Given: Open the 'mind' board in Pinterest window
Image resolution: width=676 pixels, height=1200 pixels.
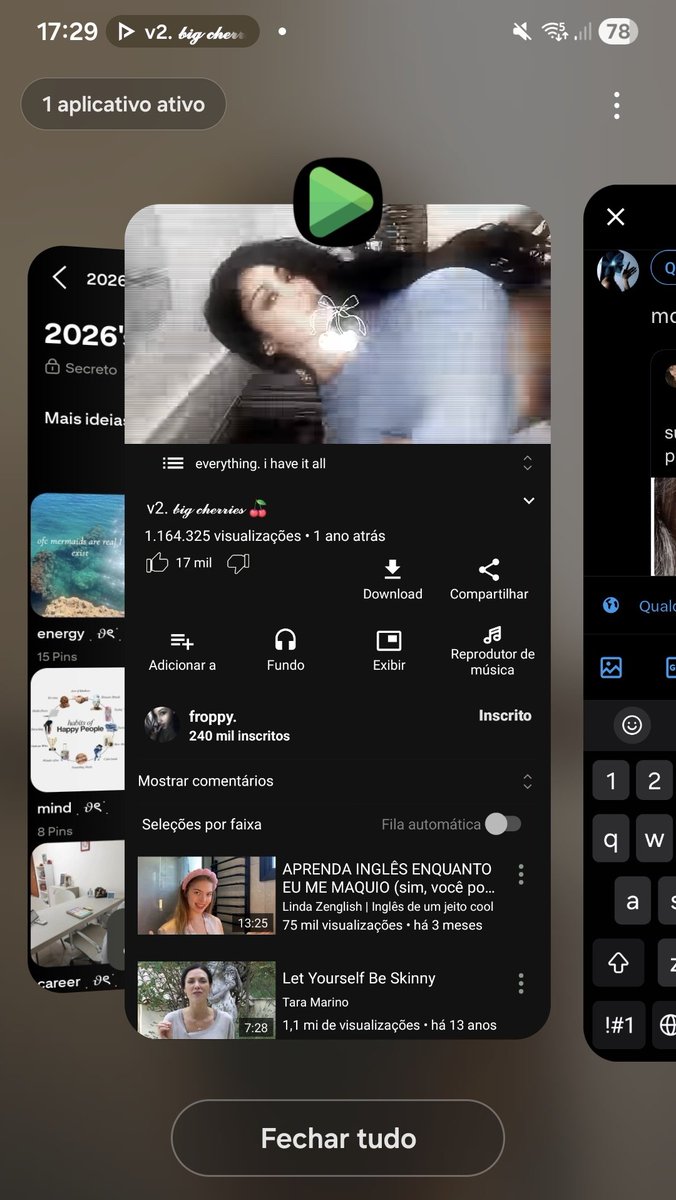Looking at the screenshot, I should [x=77, y=730].
